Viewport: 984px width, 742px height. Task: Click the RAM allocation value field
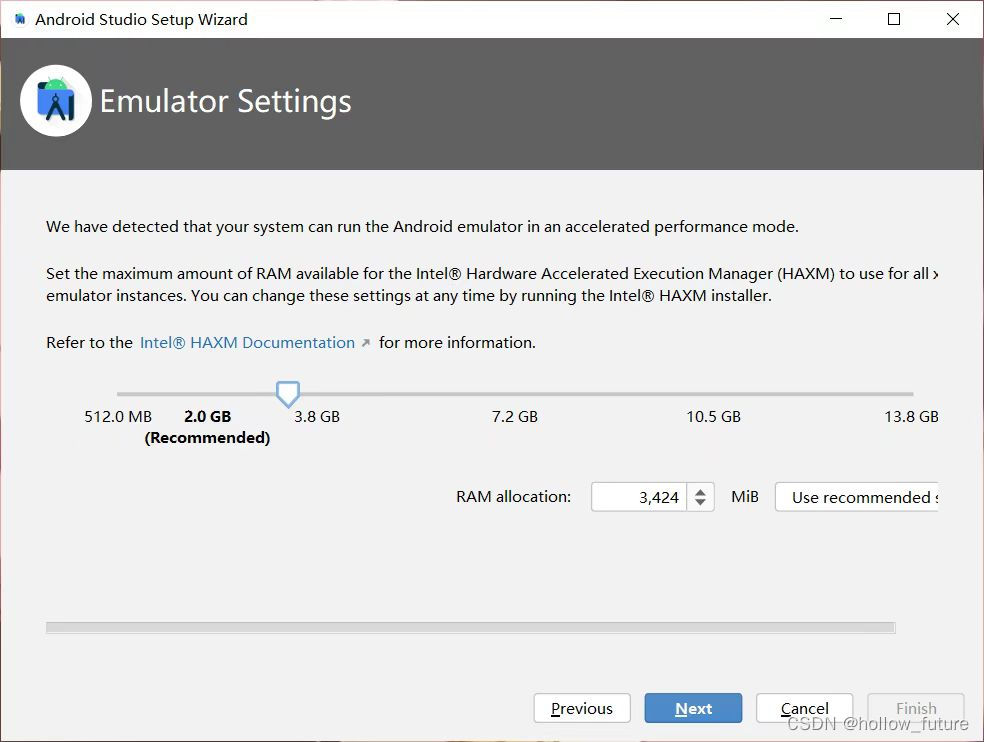(x=639, y=497)
